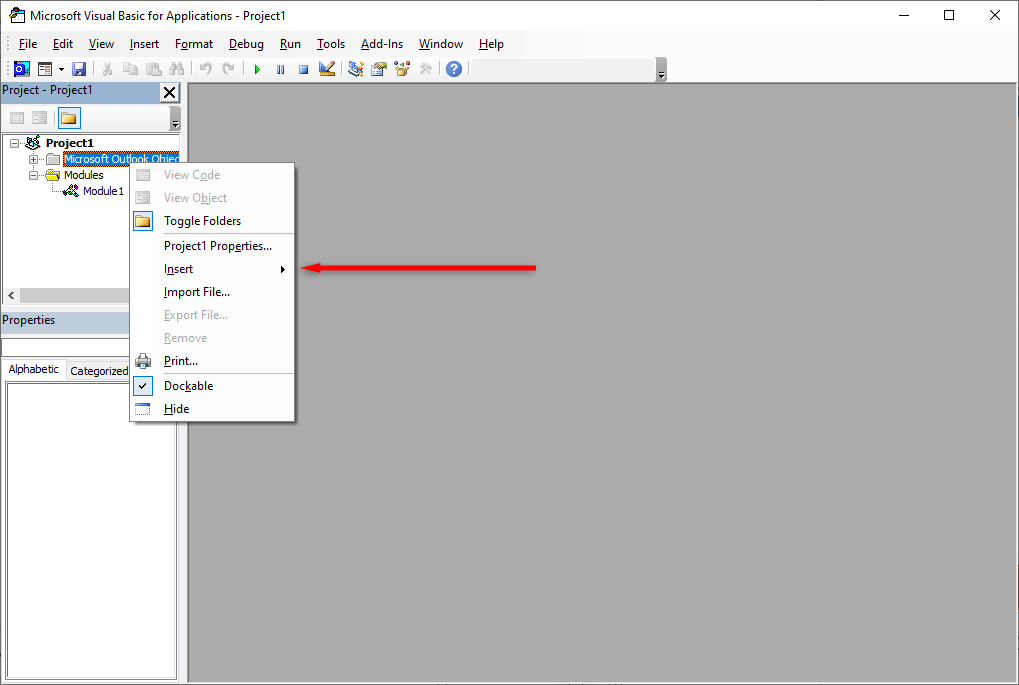This screenshot has width=1019, height=685.
Task: Open toolbar options overflow arrow
Action: [662, 70]
